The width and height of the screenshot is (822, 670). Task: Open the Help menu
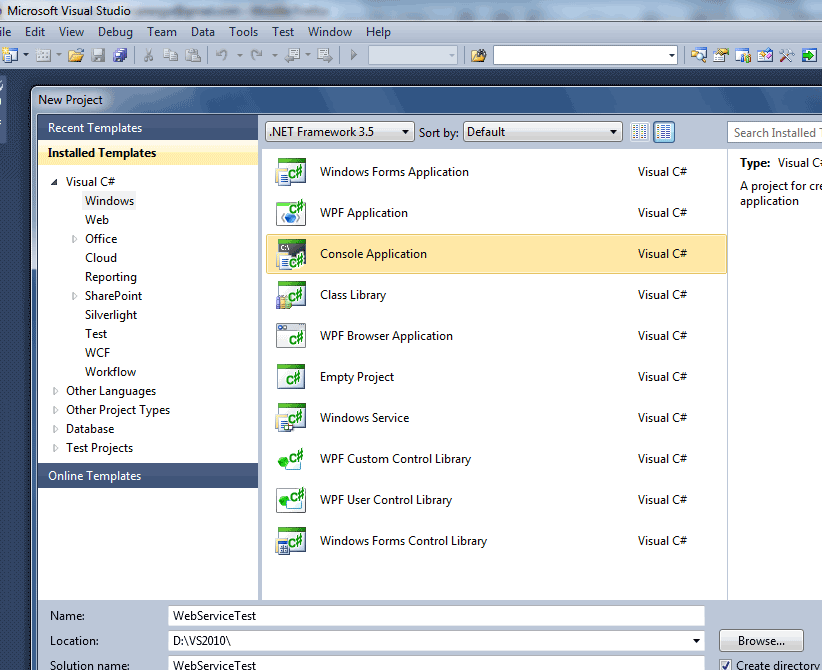[378, 32]
